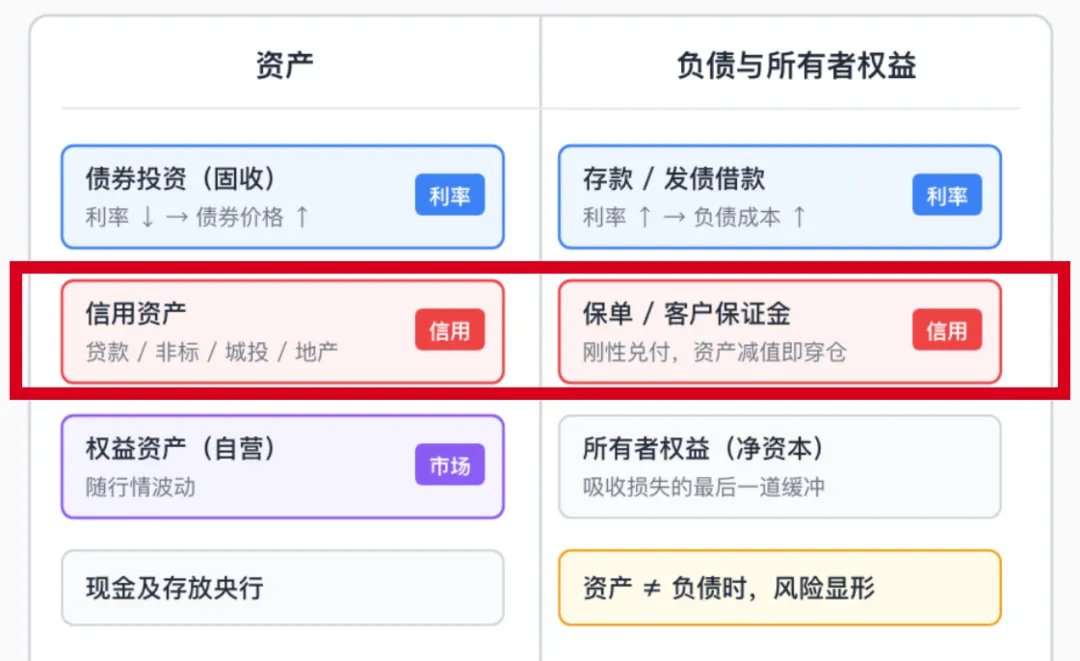Select the 权益资产（自营） card
This screenshot has height=661, width=1080.
click(x=282, y=466)
